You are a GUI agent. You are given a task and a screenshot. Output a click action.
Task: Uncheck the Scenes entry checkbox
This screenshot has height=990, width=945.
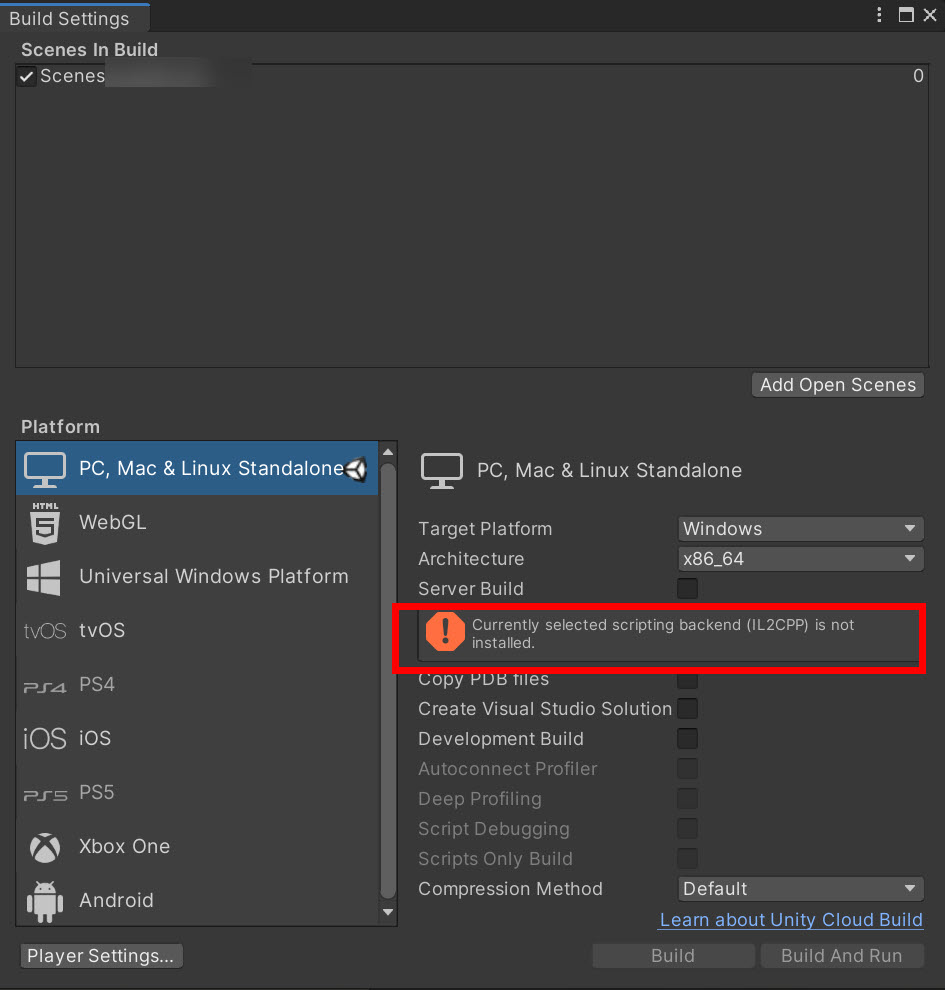pyautogui.click(x=27, y=76)
